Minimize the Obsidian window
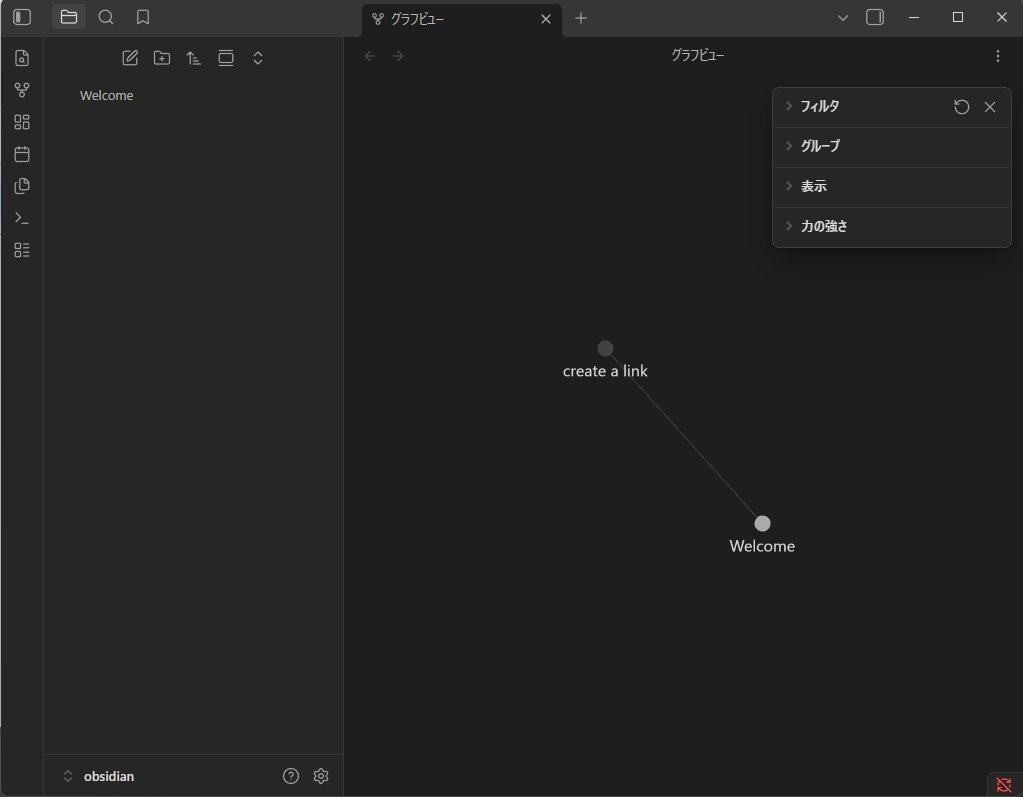The width and height of the screenshot is (1023, 797). [914, 18]
